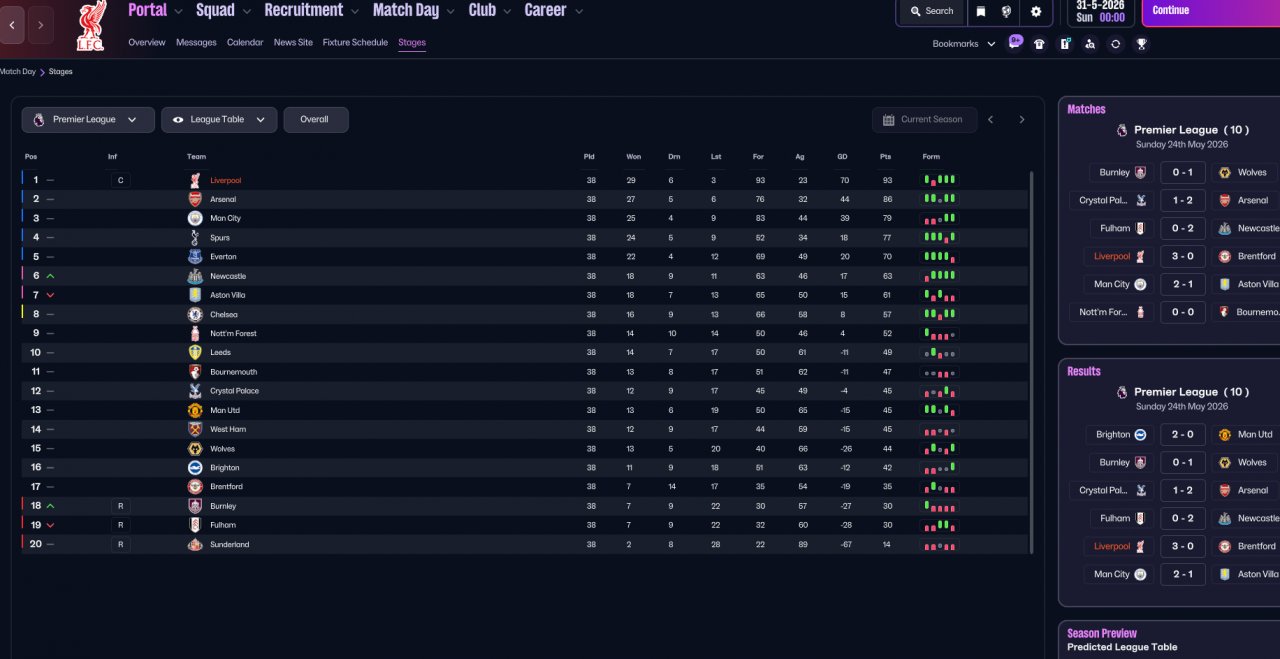Open the Liverpool 3 - 0 score in Matches
The image size is (1280, 659).
1182,256
